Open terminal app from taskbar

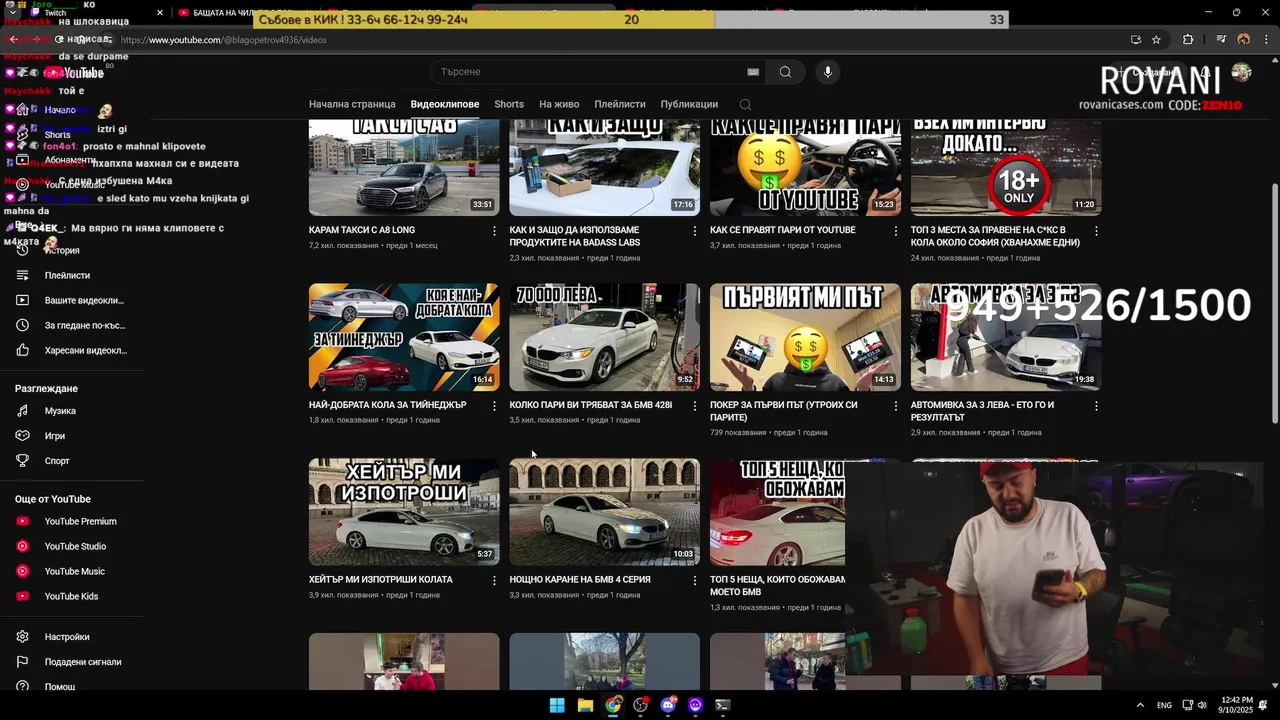tap(723, 705)
